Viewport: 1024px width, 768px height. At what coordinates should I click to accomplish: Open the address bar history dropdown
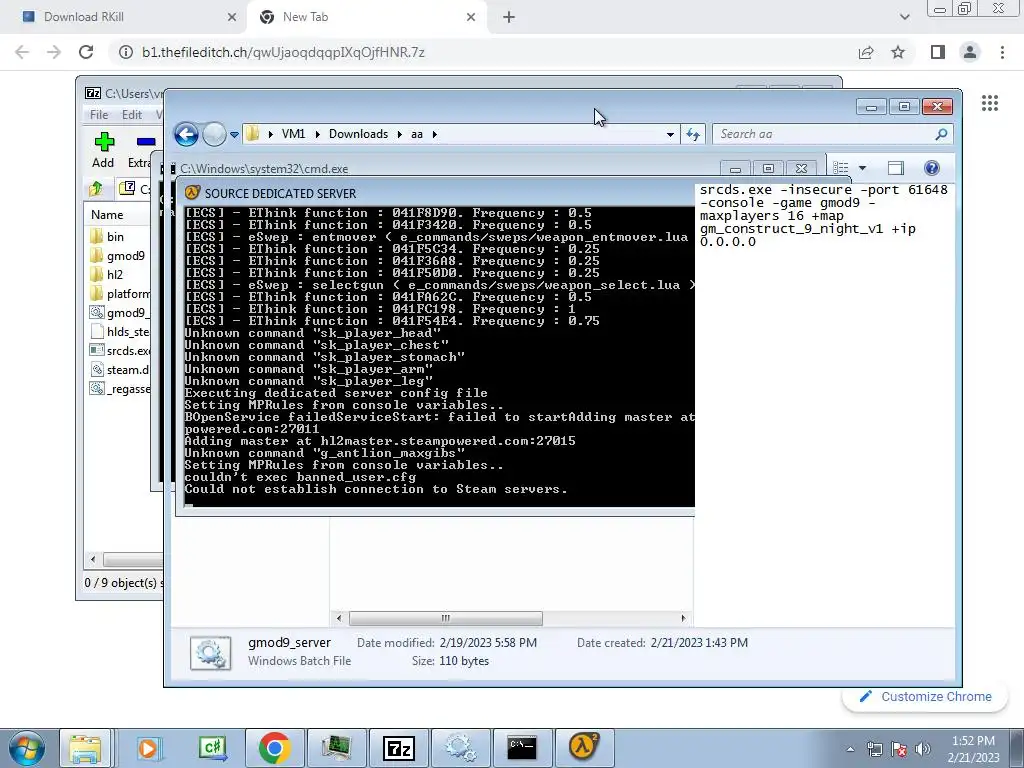click(670, 135)
